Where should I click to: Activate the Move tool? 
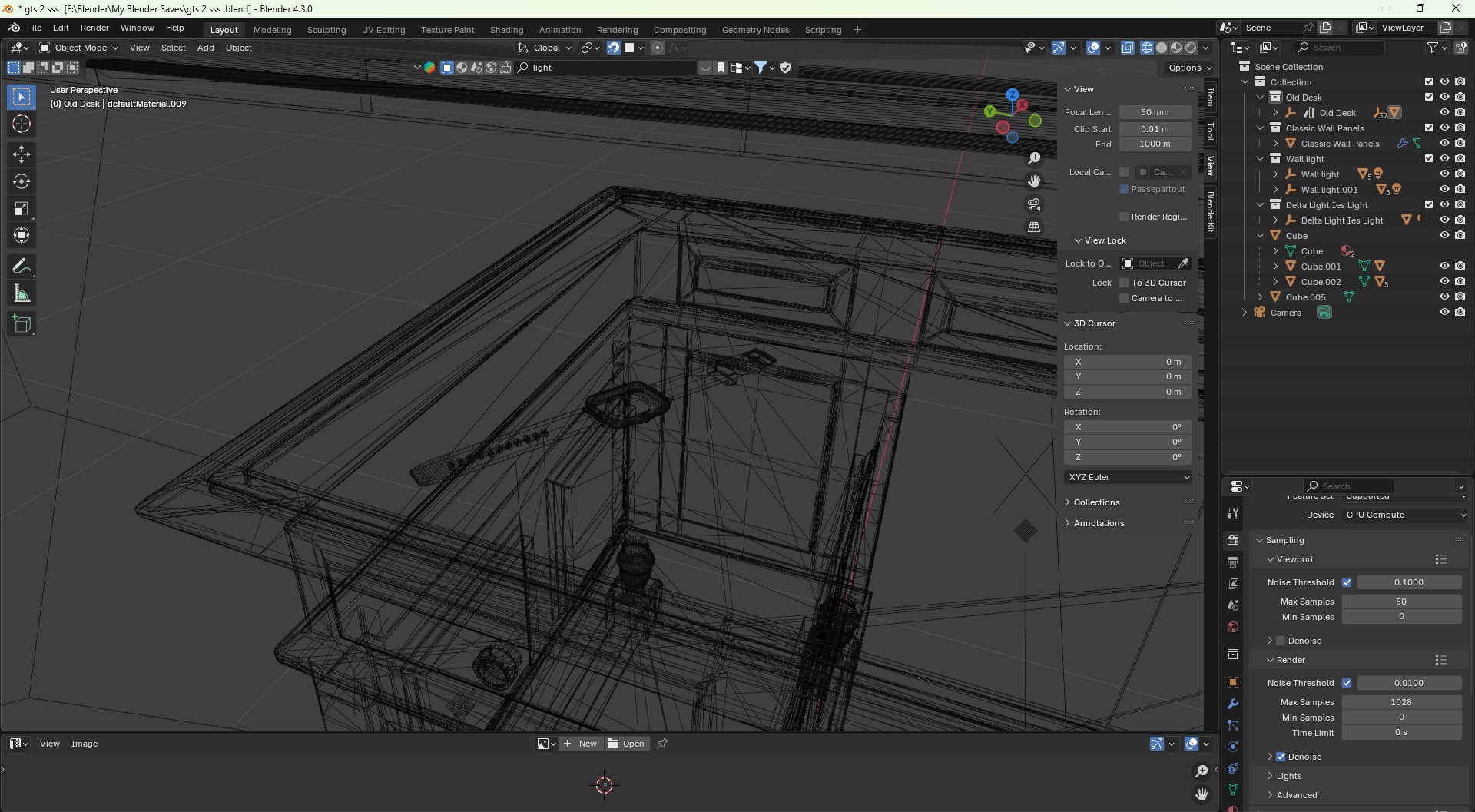coord(22,154)
